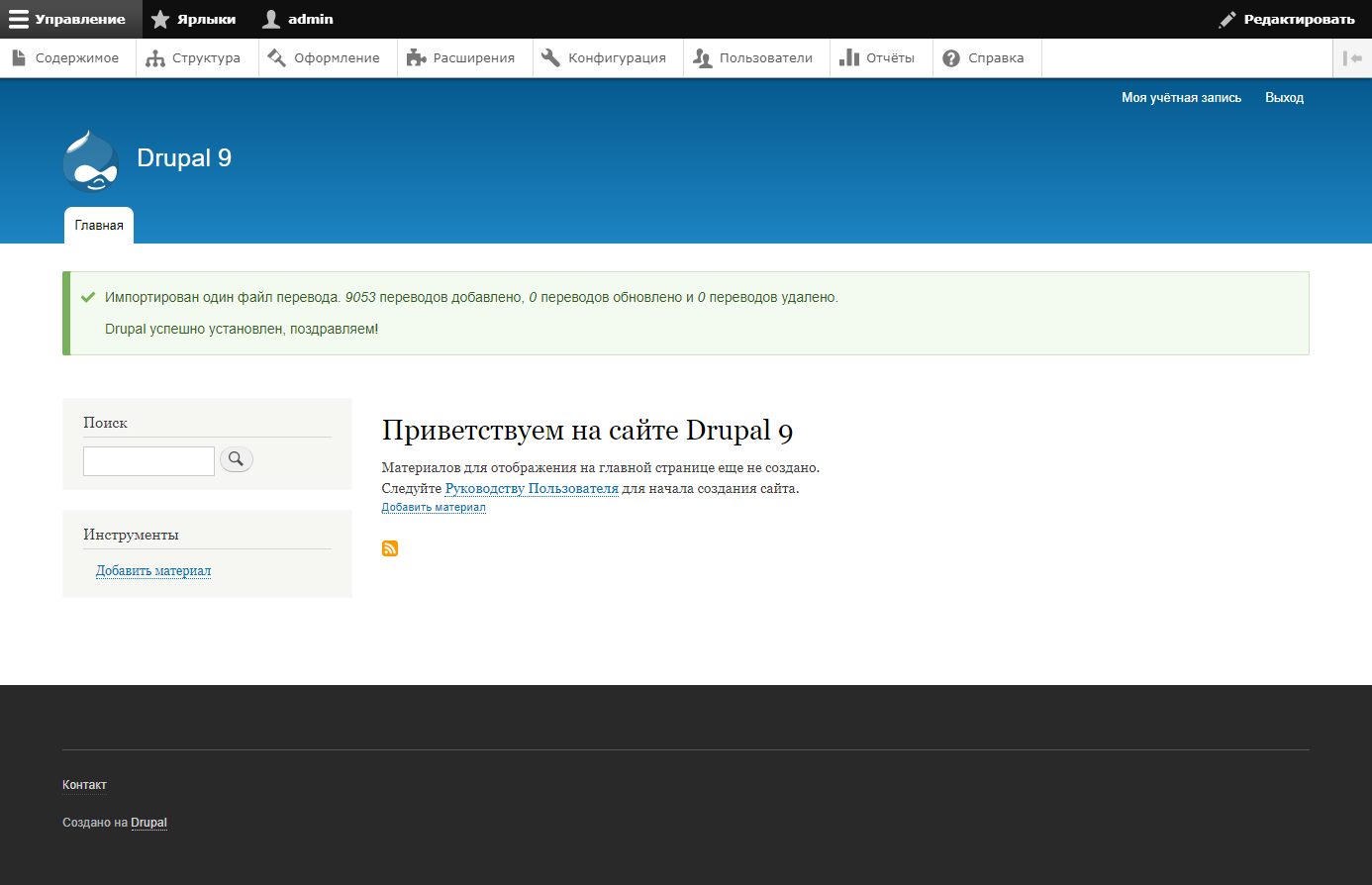The height and width of the screenshot is (885, 1372).
Task: Click the people icon beside Пользователи
Action: (x=703, y=58)
